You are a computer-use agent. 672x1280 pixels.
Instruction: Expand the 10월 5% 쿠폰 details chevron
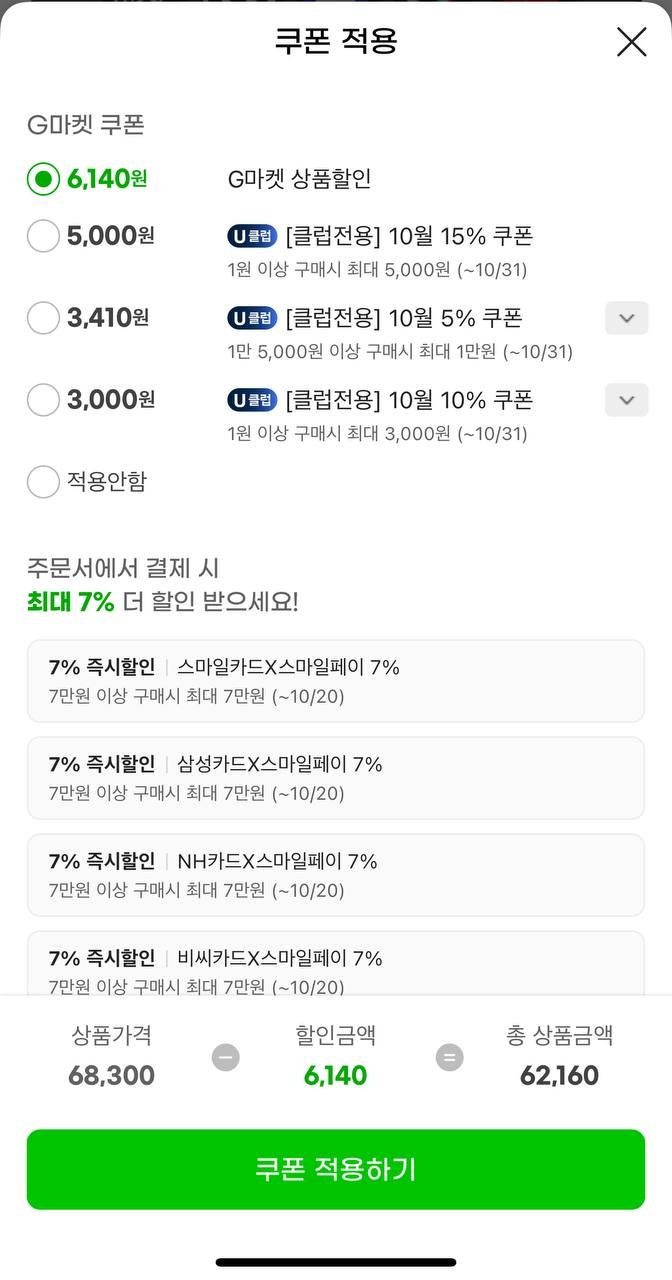(x=626, y=318)
